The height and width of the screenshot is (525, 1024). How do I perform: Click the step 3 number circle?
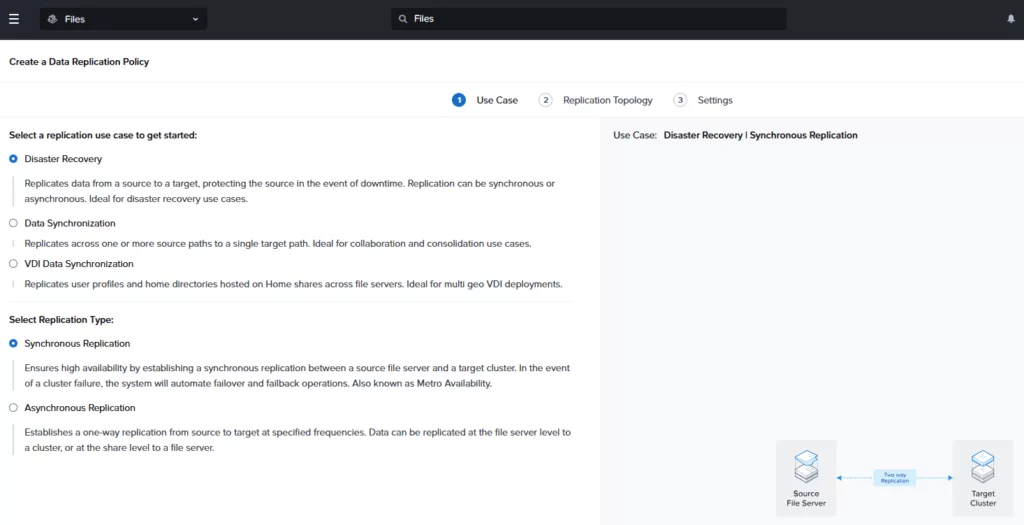pos(680,100)
